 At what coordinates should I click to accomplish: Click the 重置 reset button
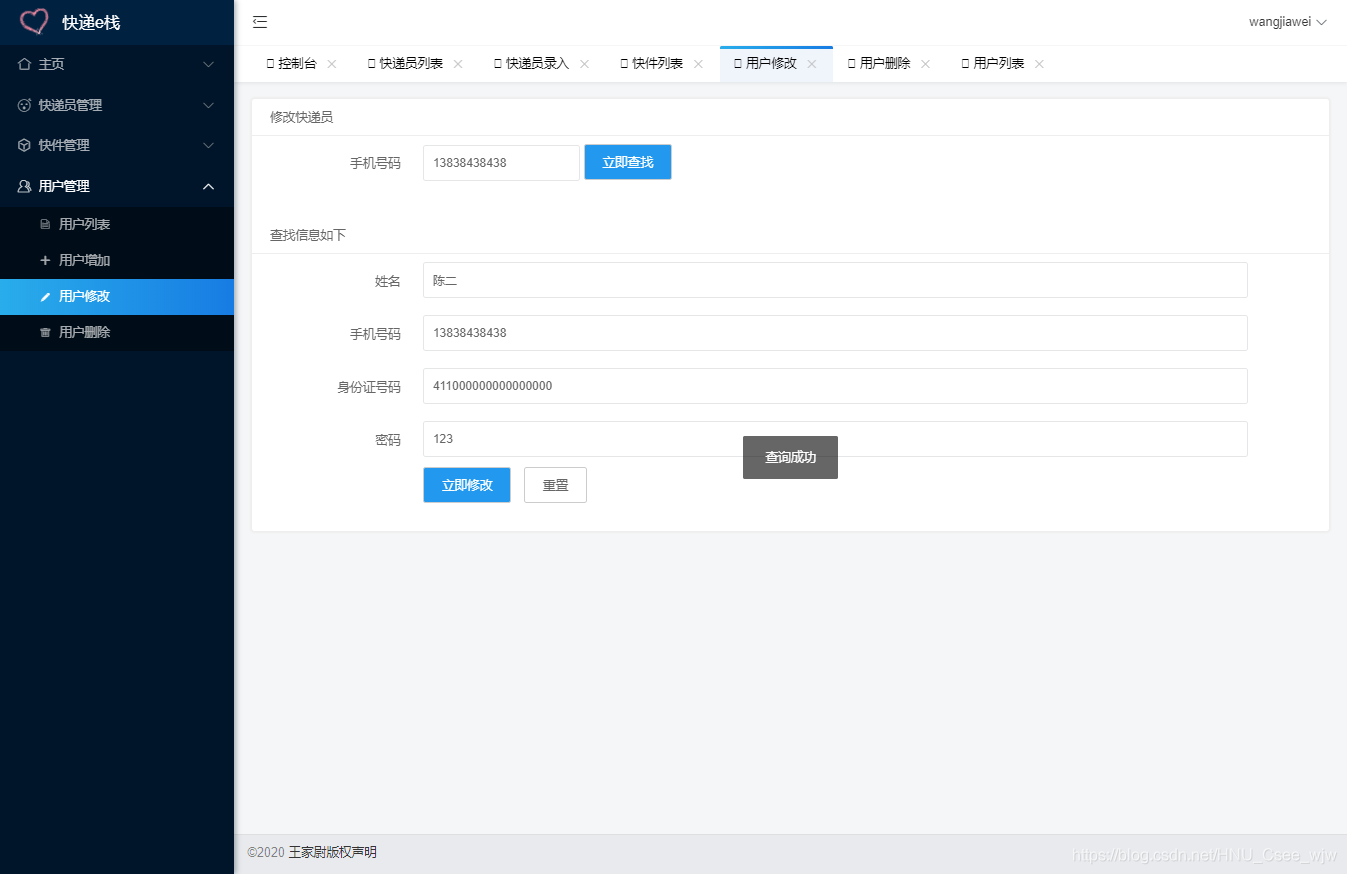(x=555, y=485)
